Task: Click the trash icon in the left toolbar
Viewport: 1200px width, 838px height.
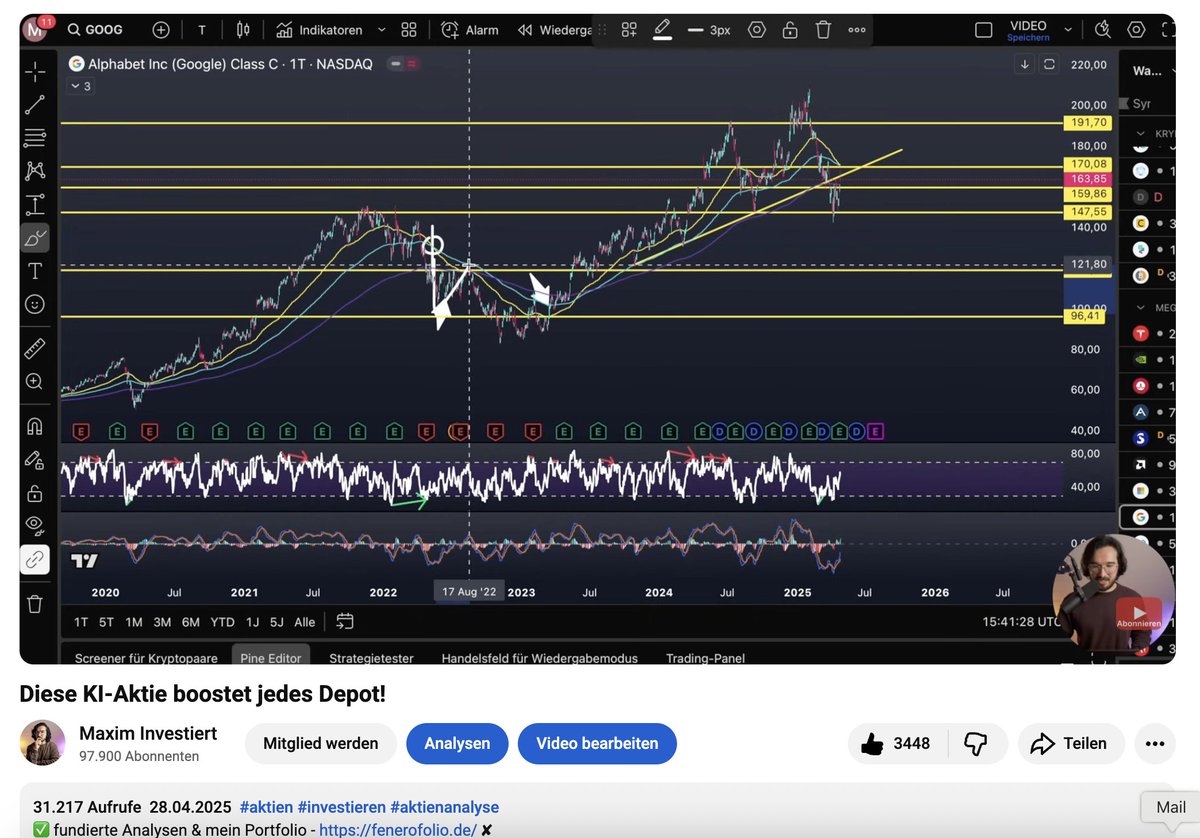Action: coord(35,603)
